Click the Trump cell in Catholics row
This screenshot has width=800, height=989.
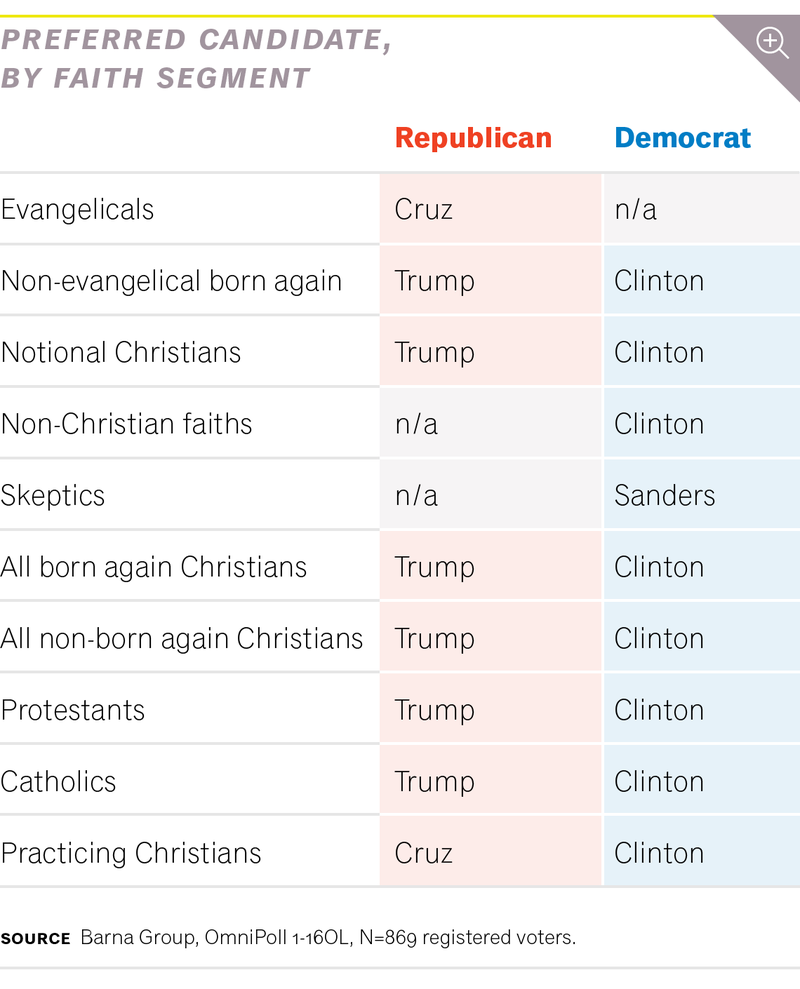point(435,782)
